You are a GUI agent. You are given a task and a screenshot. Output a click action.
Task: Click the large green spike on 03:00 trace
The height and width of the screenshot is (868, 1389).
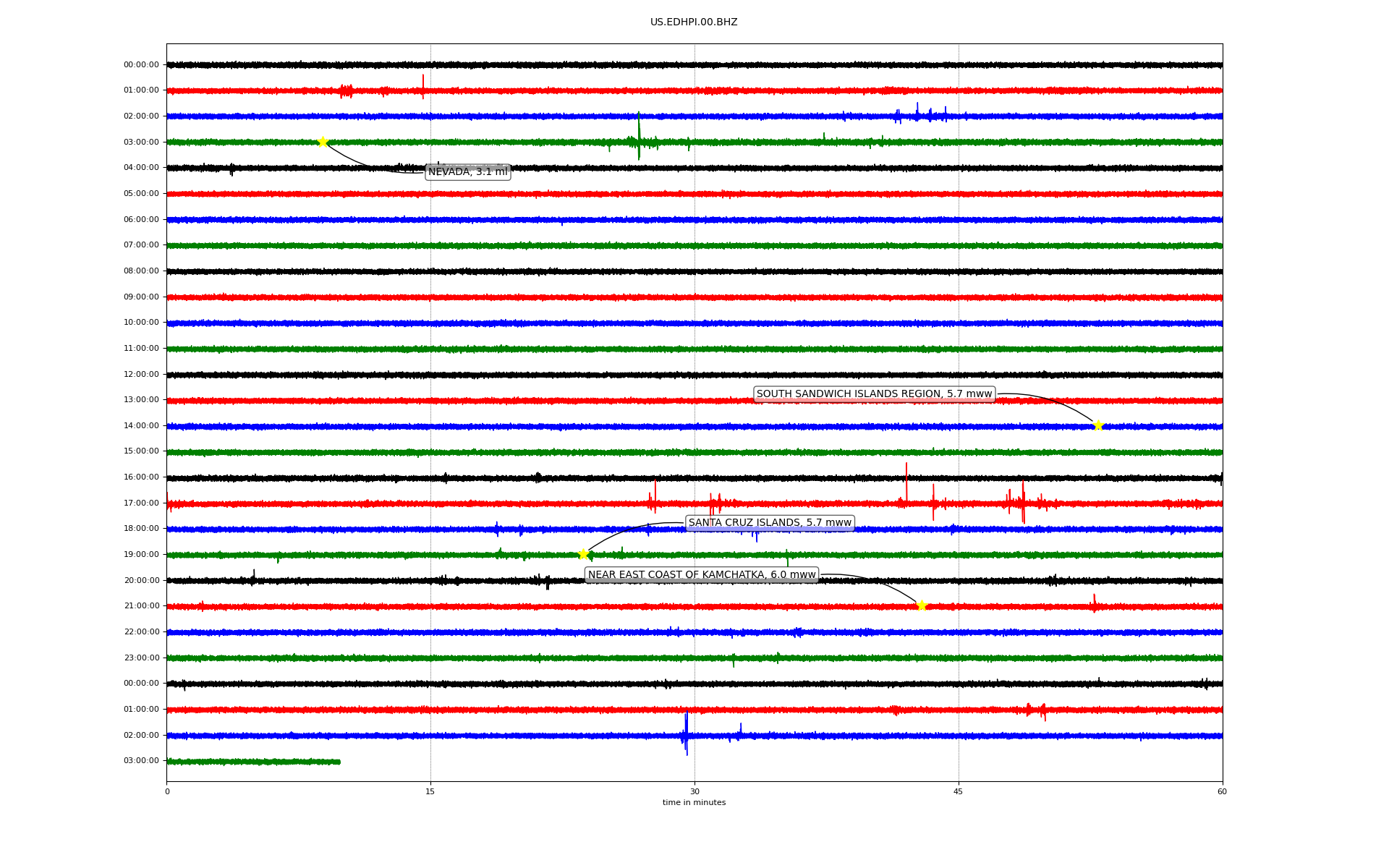(639, 135)
